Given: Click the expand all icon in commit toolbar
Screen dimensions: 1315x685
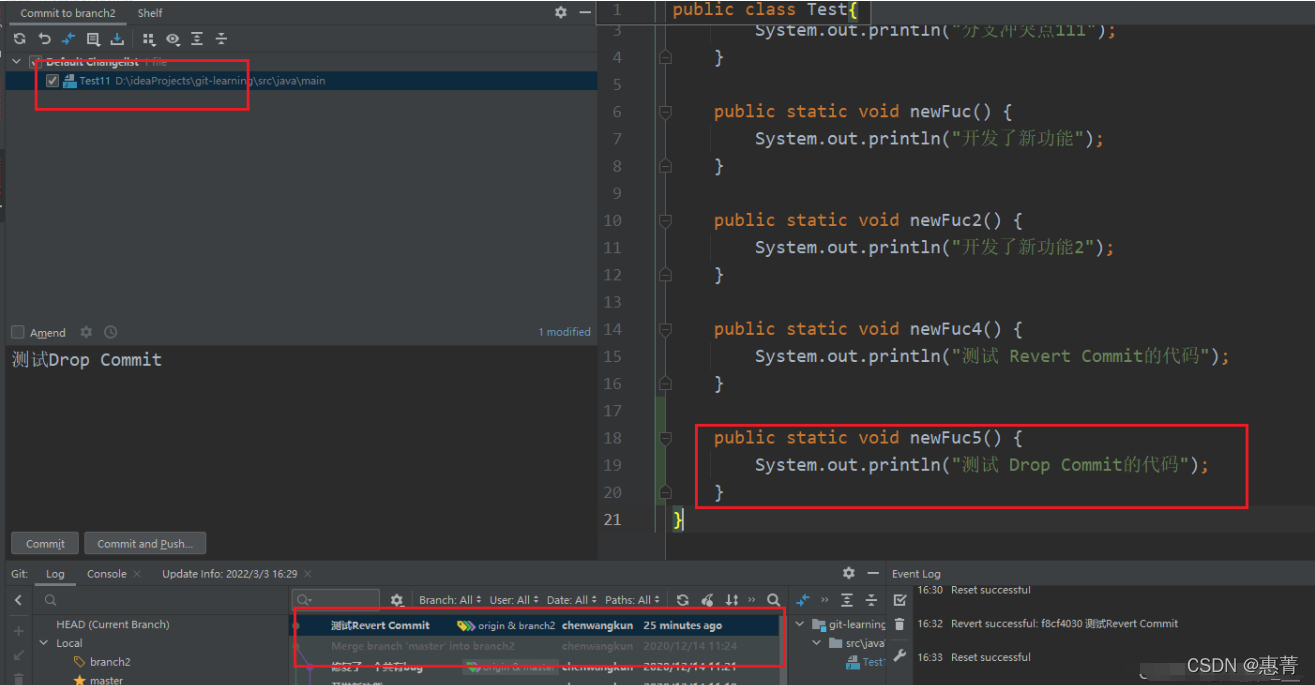Looking at the screenshot, I should [x=197, y=39].
